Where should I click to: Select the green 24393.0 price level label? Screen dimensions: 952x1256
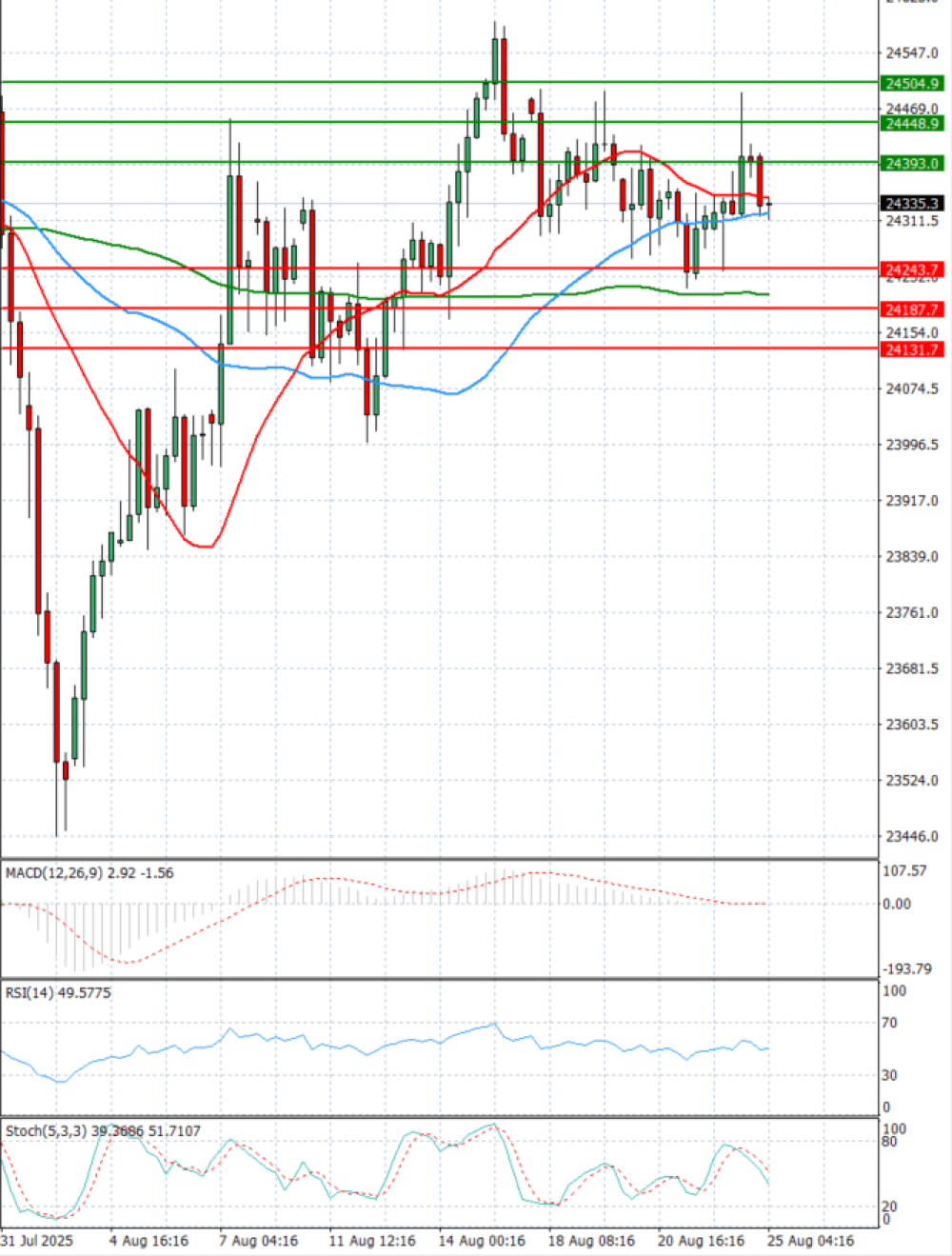tap(911, 164)
